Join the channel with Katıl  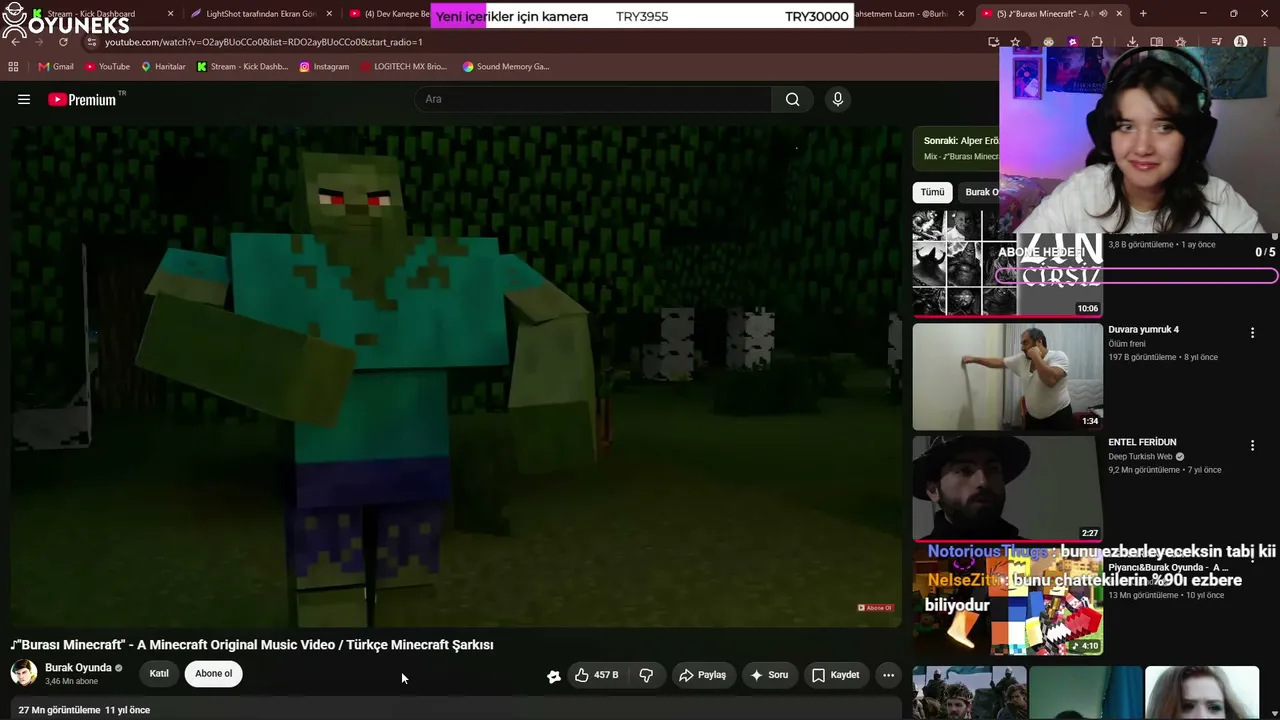tap(159, 674)
